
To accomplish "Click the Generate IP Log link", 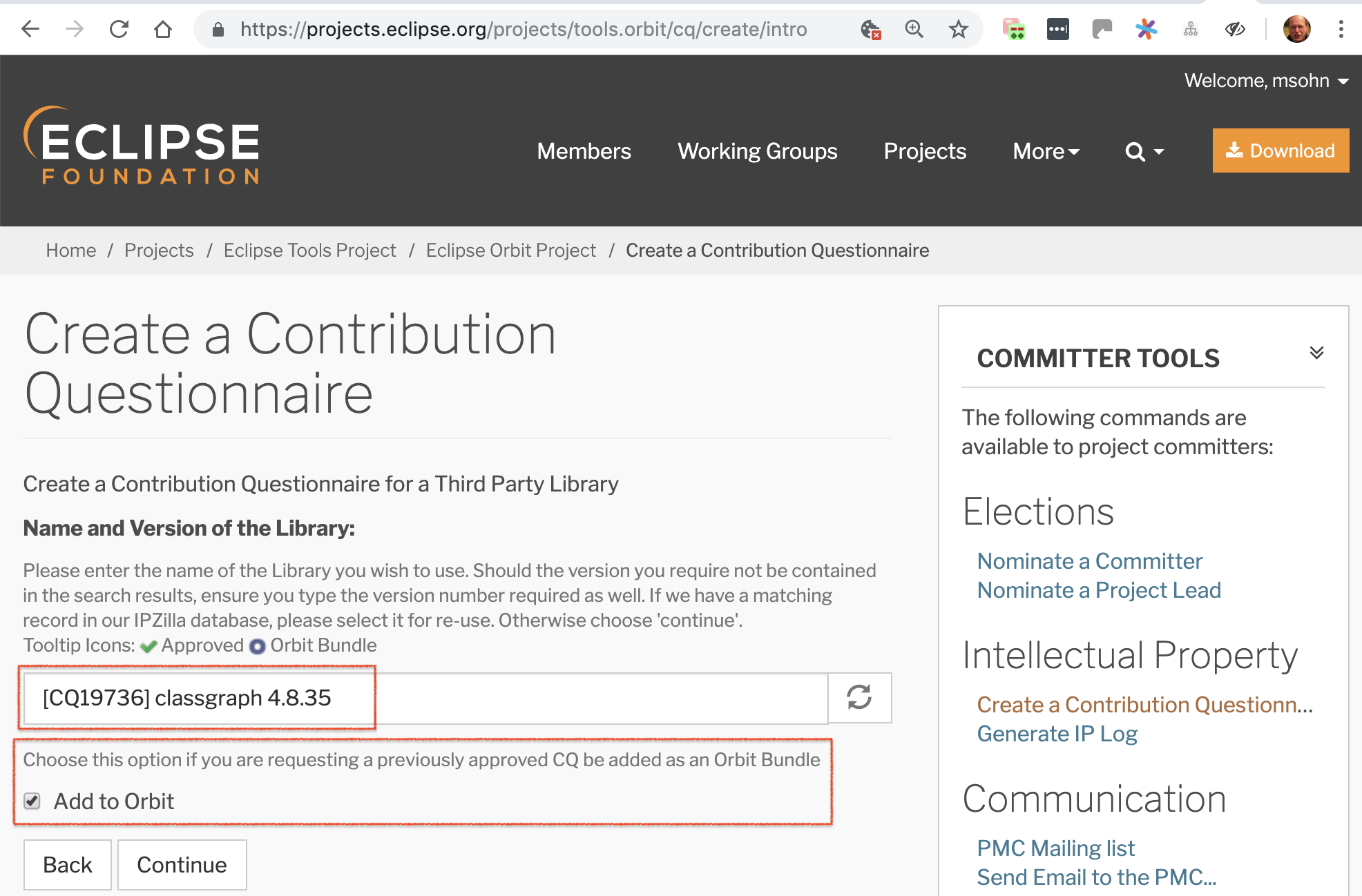I will click(1057, 734).
